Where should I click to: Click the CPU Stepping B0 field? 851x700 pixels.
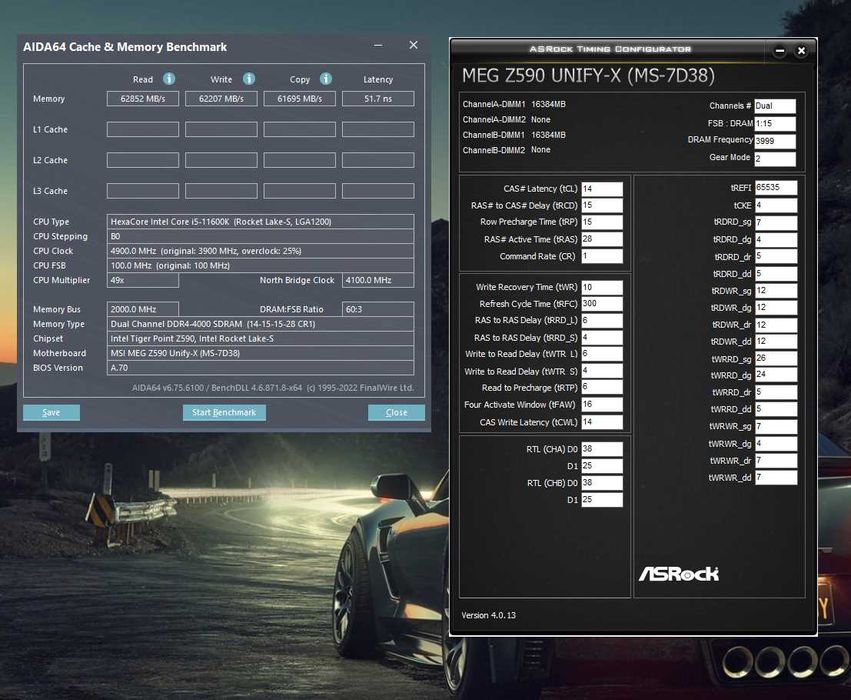[261, 236]
